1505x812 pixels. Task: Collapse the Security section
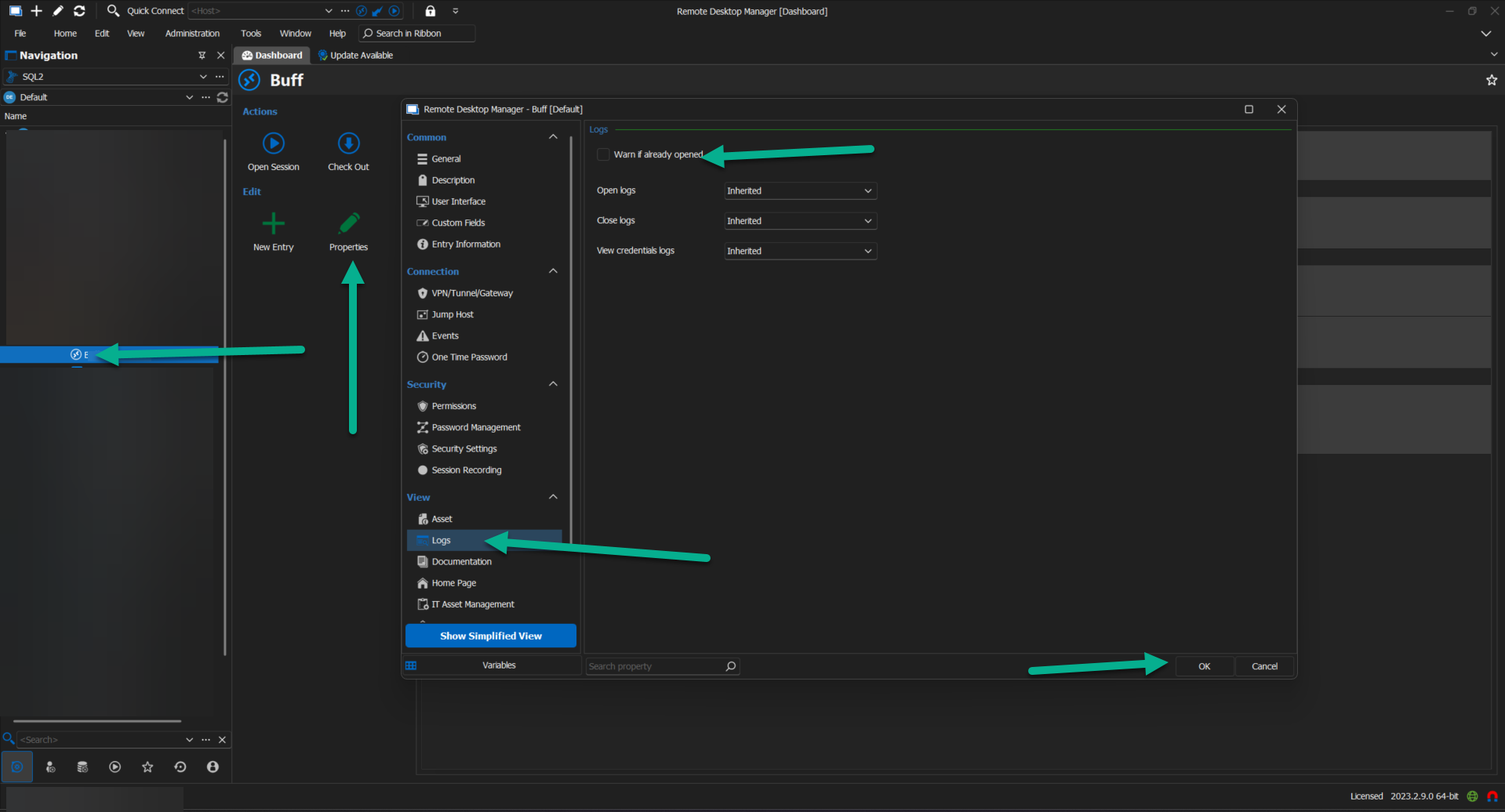[x=553, y=384]
